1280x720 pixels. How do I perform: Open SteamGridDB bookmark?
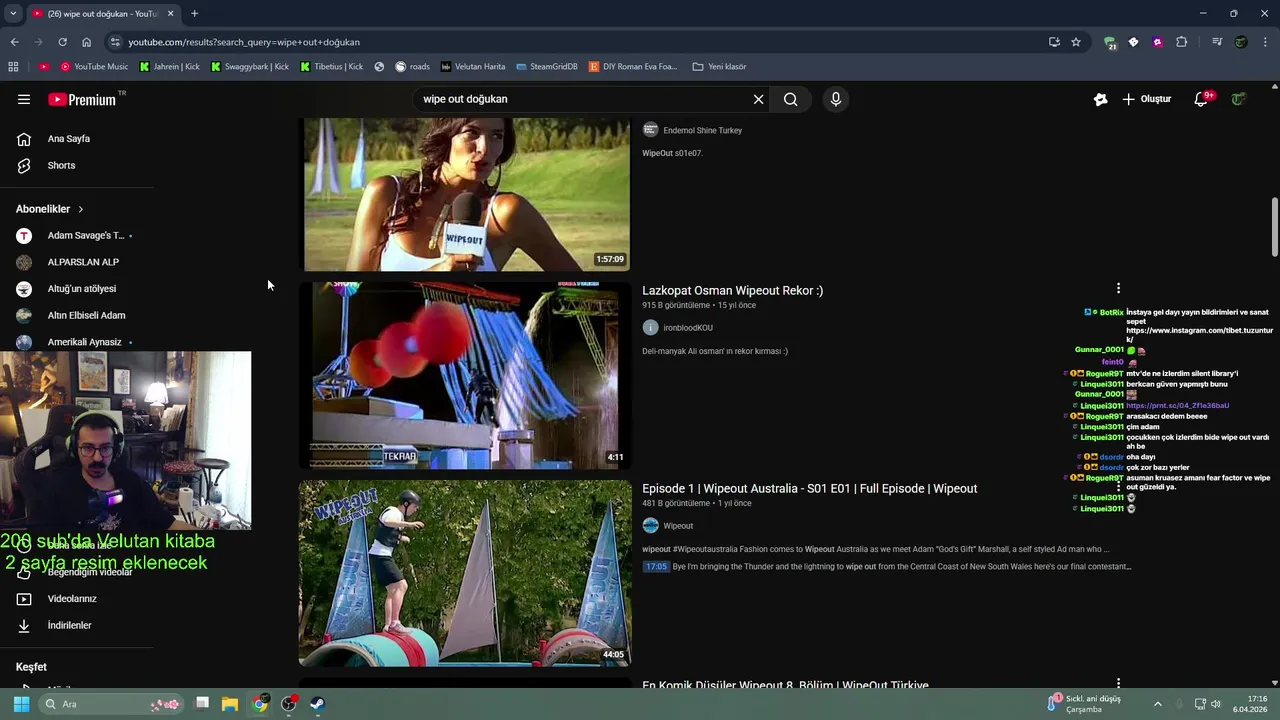(547, 67)
